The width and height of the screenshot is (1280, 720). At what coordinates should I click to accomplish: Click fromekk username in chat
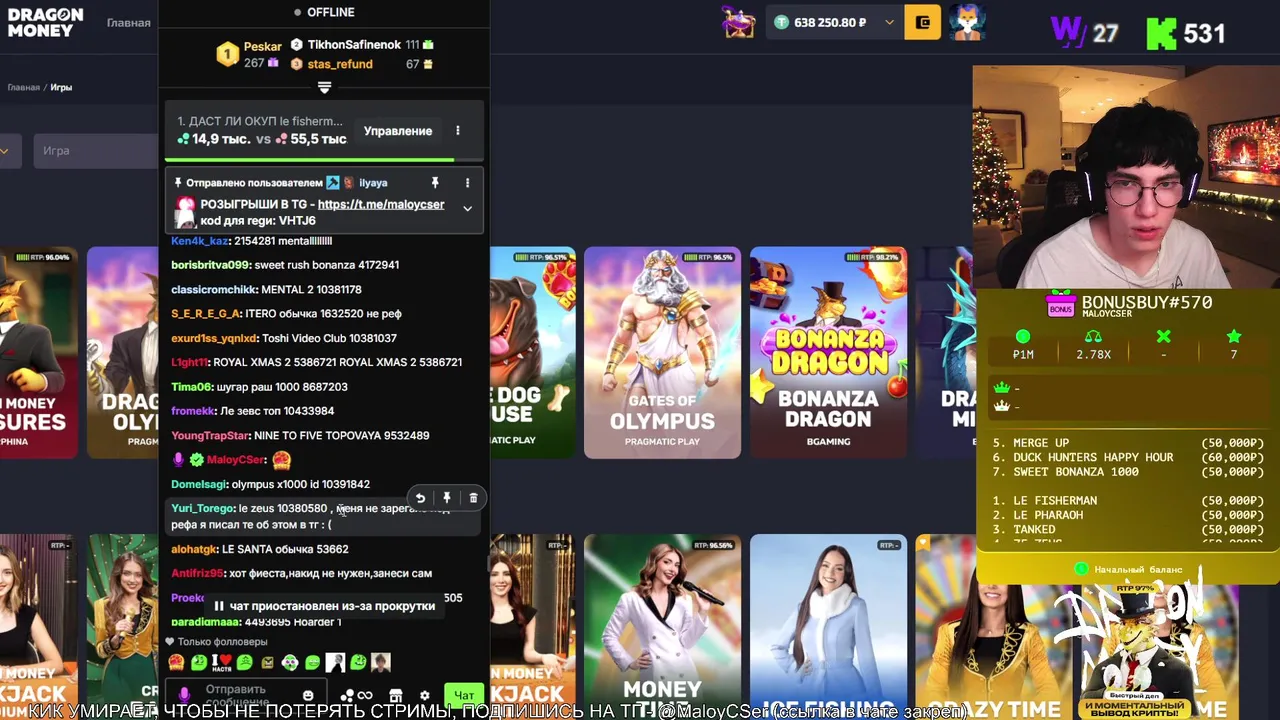[x=193, y=411]
